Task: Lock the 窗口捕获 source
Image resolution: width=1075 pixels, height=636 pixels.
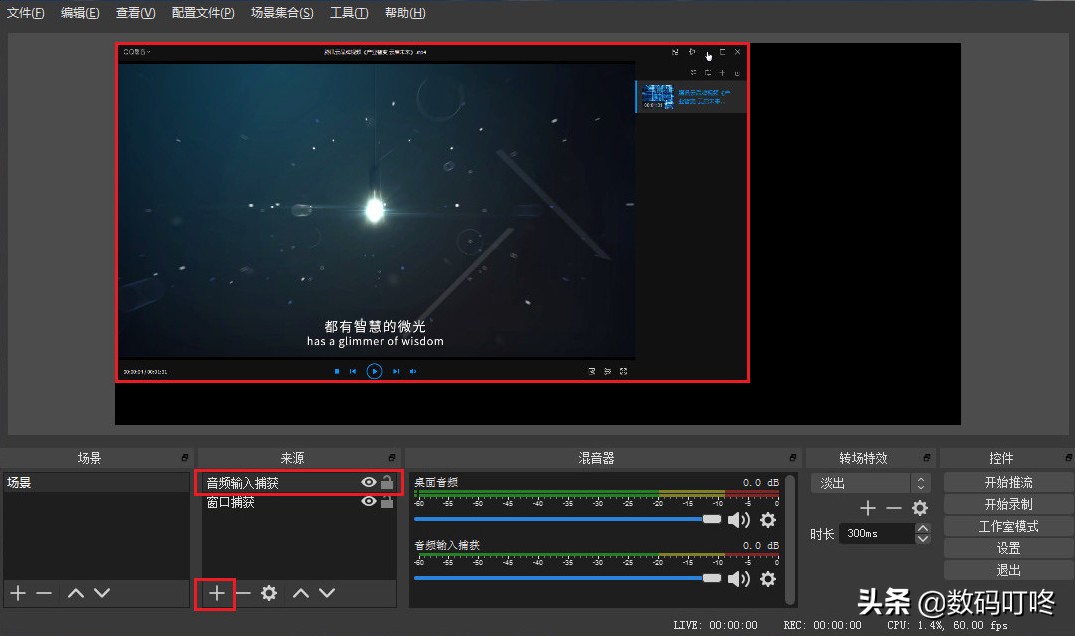Action: tap(386, 503)
